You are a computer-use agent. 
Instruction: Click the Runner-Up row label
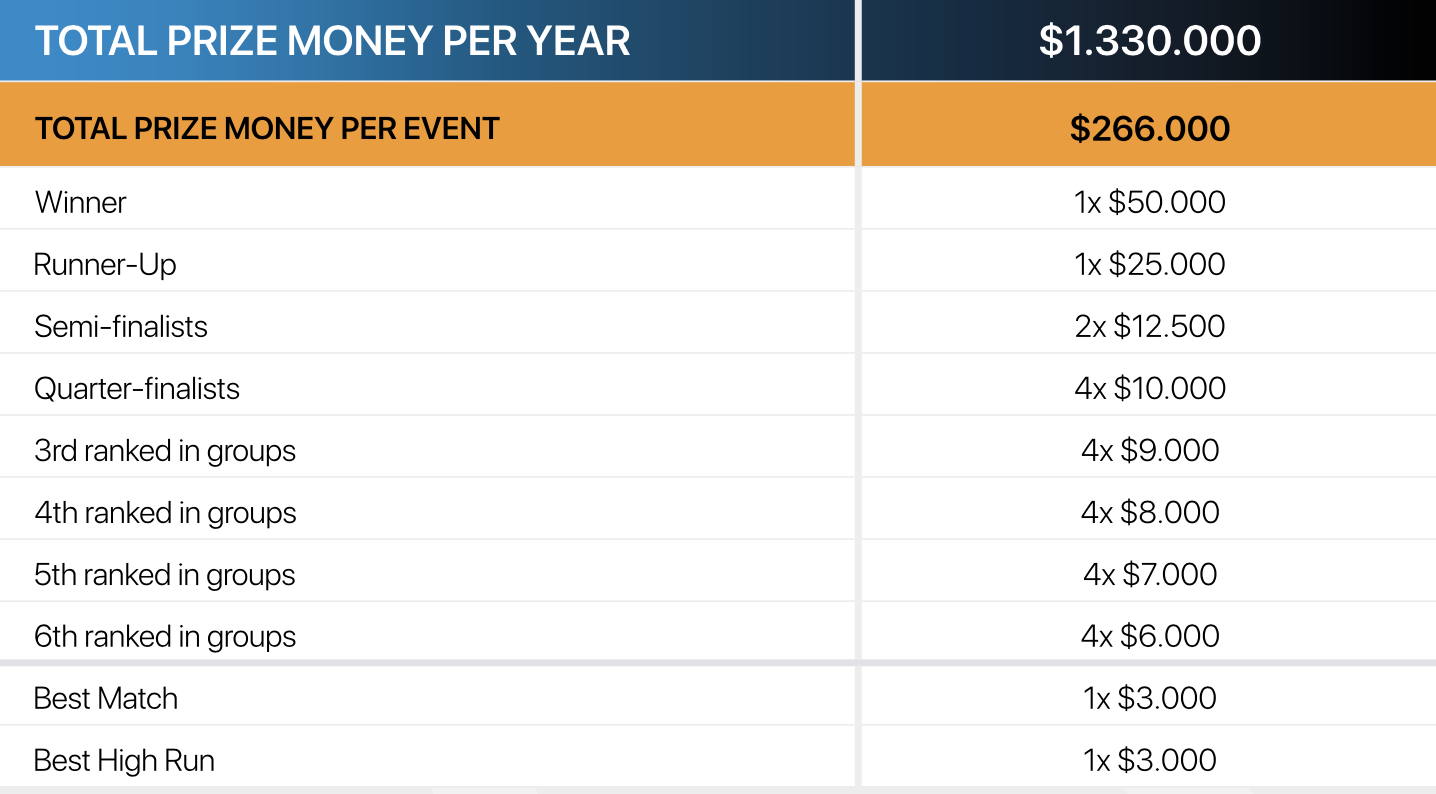coord(105,264)
